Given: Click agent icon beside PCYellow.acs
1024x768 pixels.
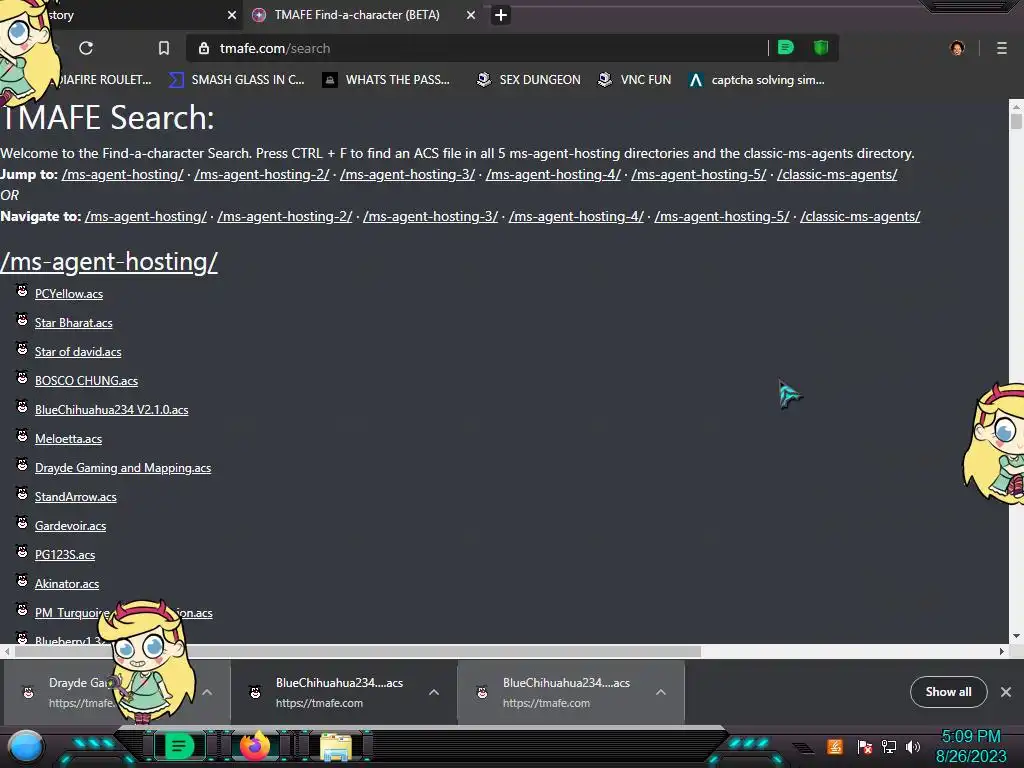Looking at the screenshot, I should 22,291.
